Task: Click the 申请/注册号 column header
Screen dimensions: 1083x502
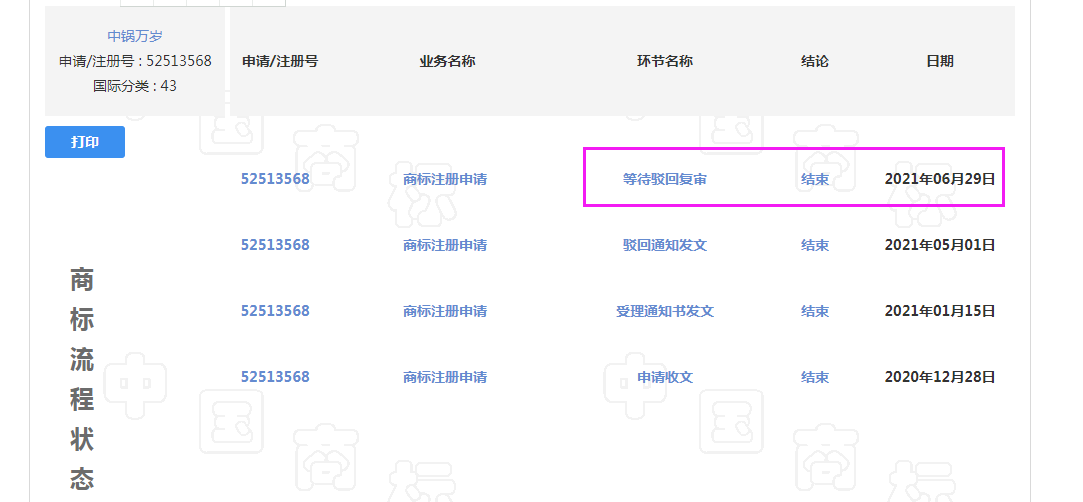Action: tap(280, 61)
